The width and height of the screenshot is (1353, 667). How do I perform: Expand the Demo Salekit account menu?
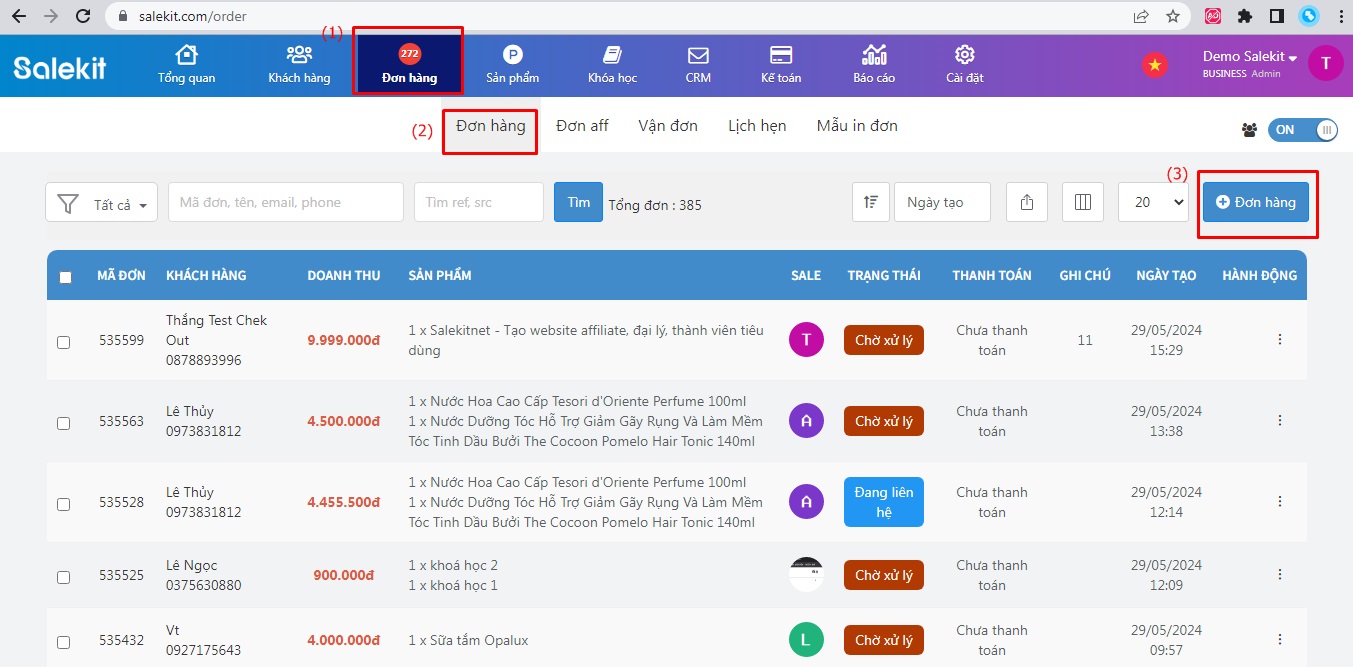click(1249, 57)
